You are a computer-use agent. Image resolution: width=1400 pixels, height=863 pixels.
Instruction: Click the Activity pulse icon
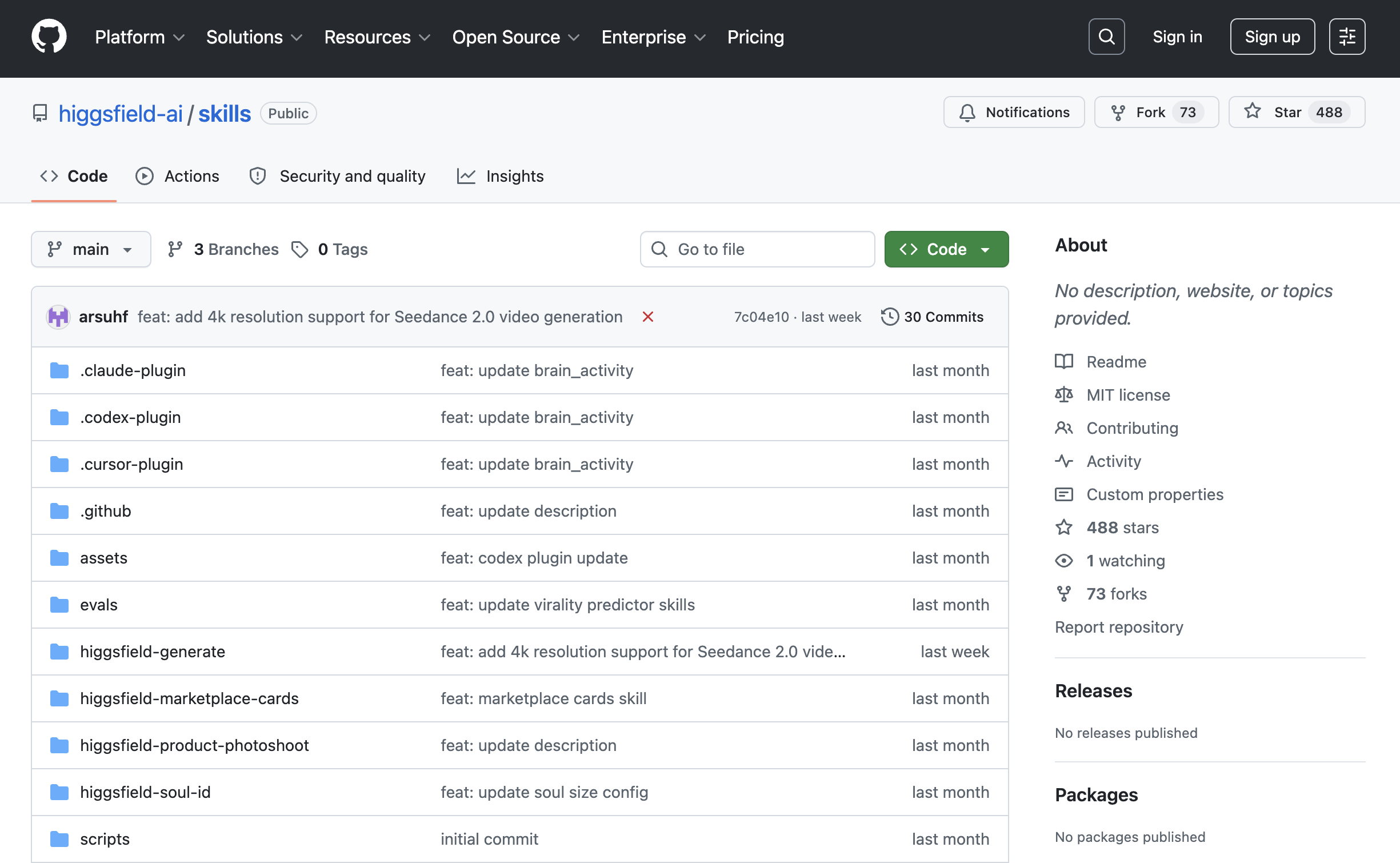pos(1064,461)
